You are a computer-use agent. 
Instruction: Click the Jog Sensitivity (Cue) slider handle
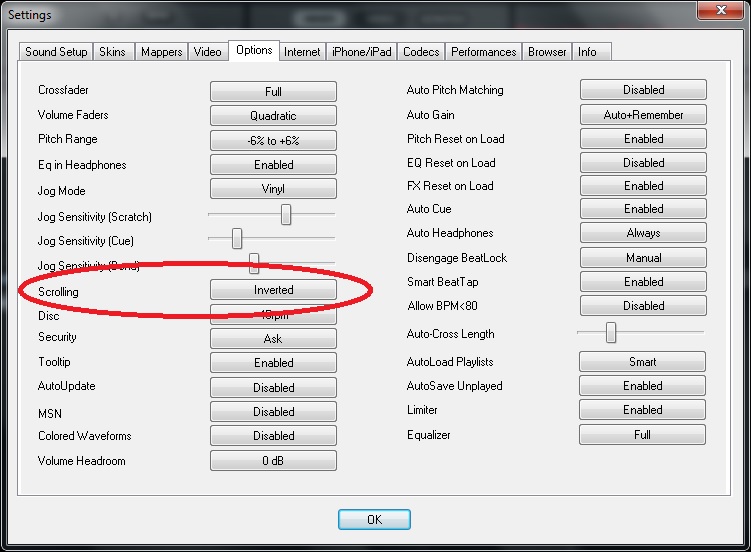237,239
